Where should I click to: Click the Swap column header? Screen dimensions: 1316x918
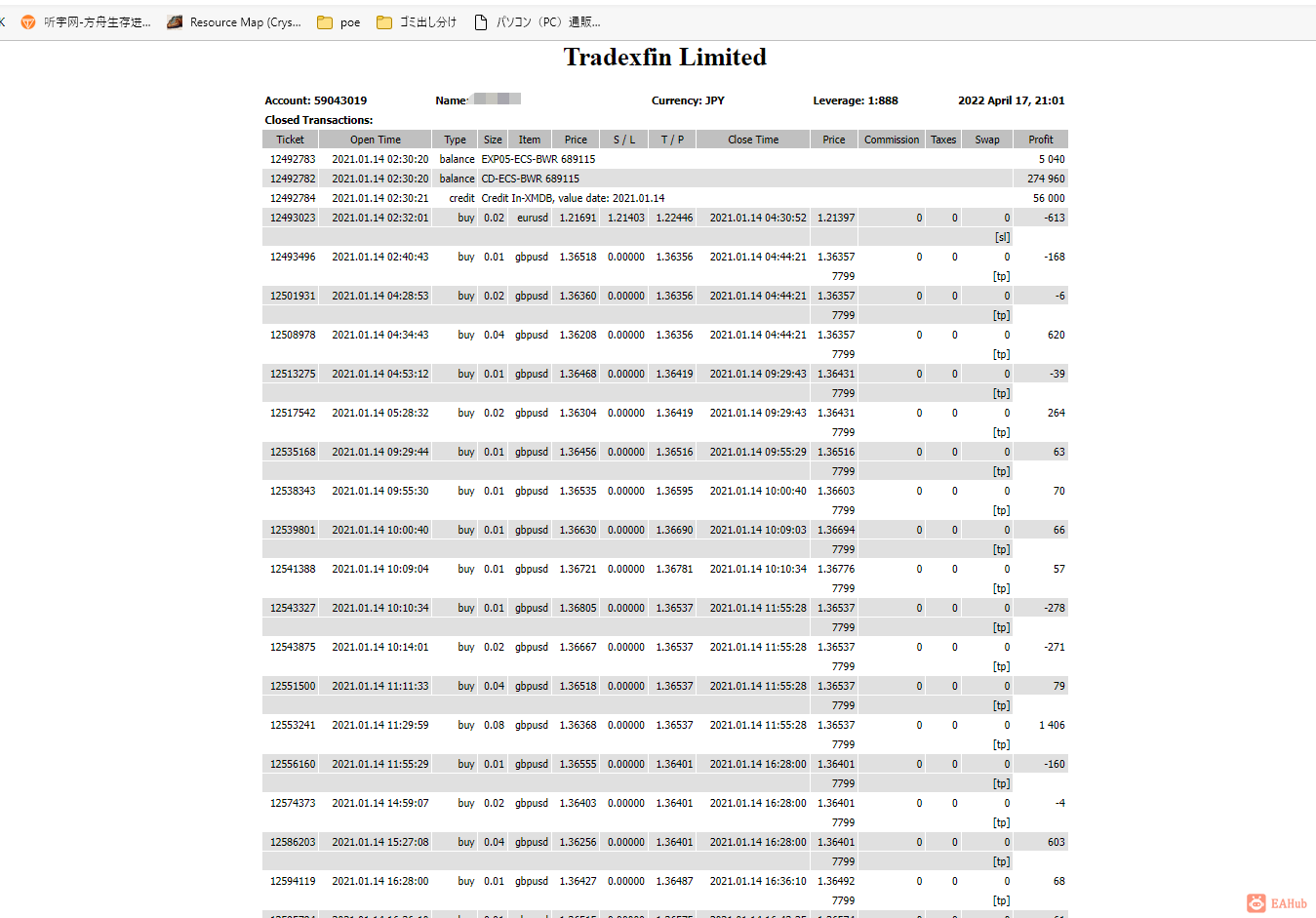point(987,140)
